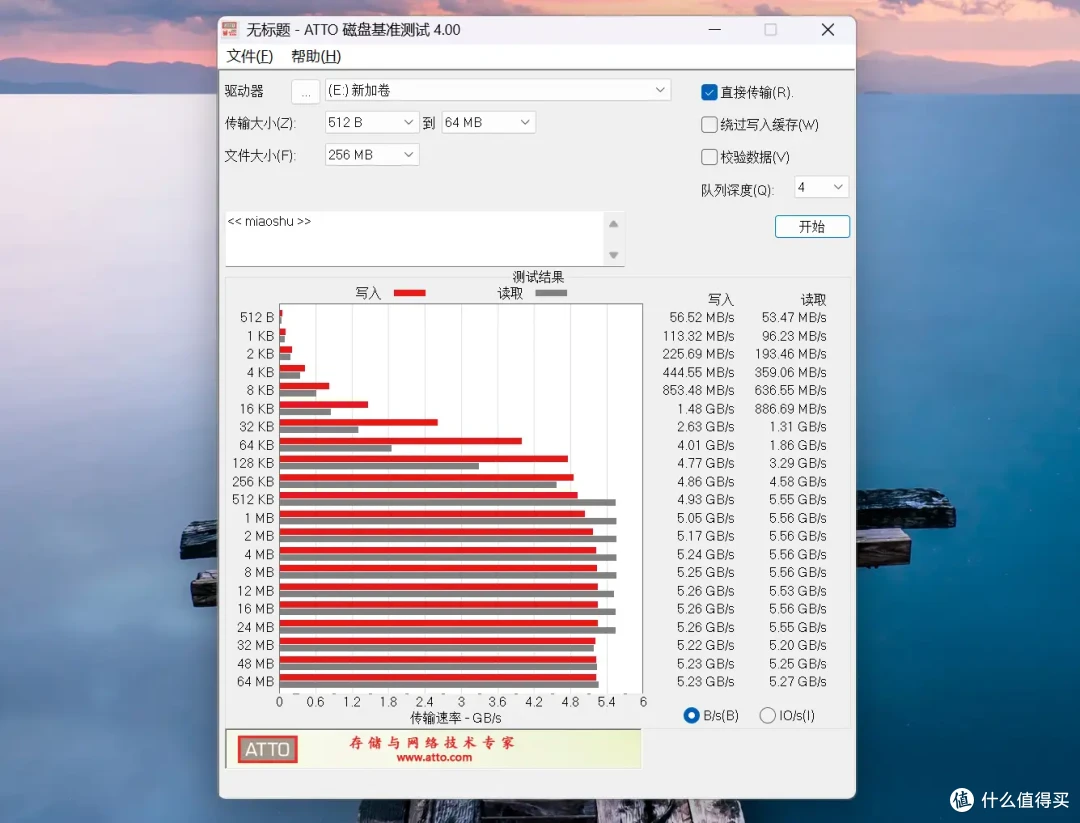Close the ATTO benchmark window

(828, 30)
